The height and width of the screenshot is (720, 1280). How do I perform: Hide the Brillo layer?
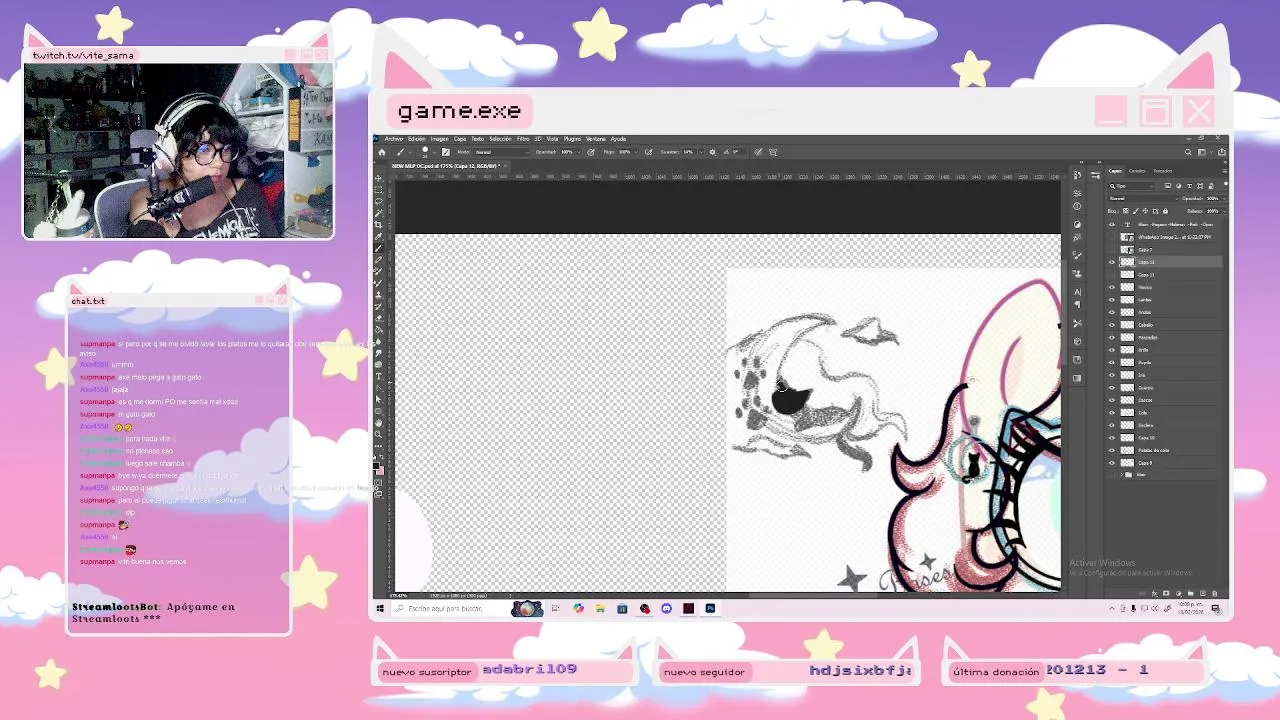tap(1111, 350)
